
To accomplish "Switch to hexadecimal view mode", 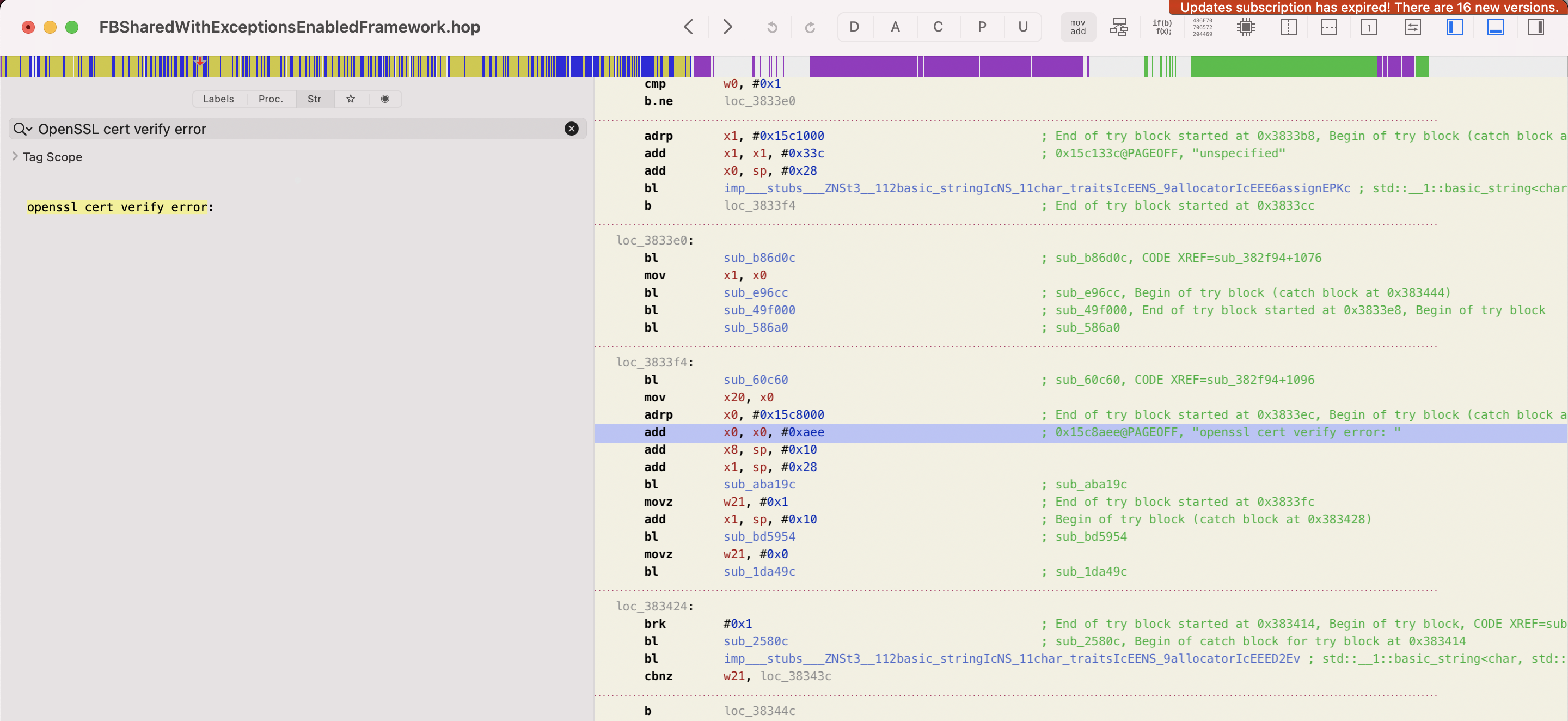I will tap(1202, 27).
